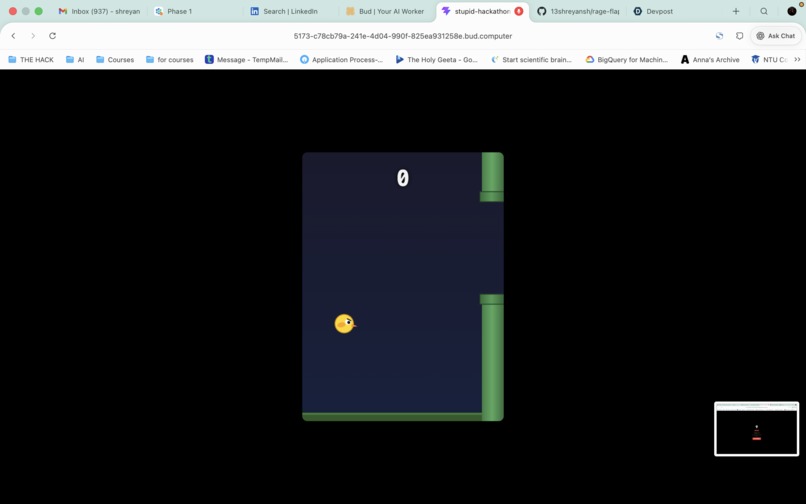
Task: Switch to the Inbox (937) Gmail tab
Action: click(99, 11)
